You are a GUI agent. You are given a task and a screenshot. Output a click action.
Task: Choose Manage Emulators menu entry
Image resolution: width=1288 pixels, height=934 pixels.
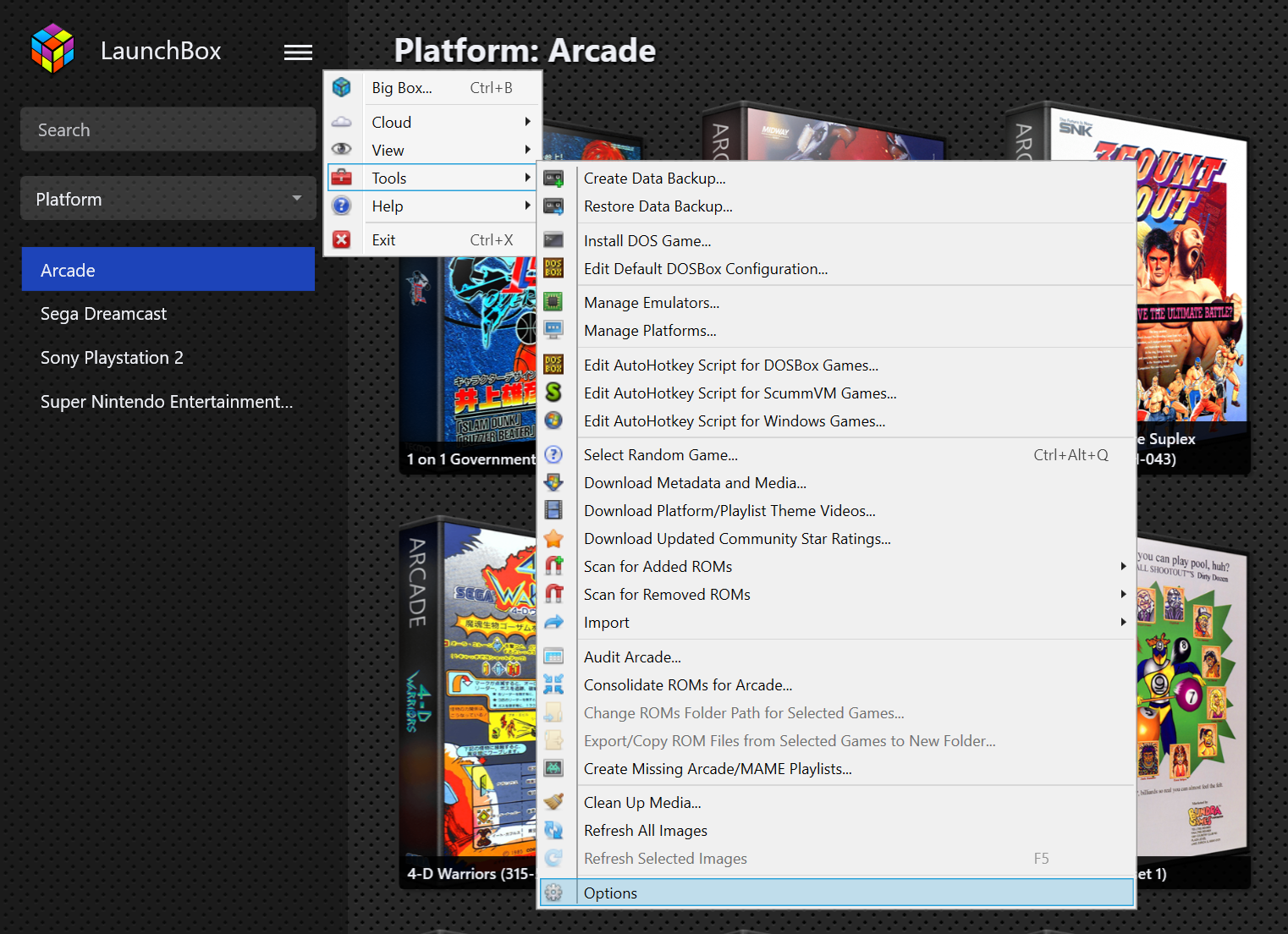coord(836,302)
